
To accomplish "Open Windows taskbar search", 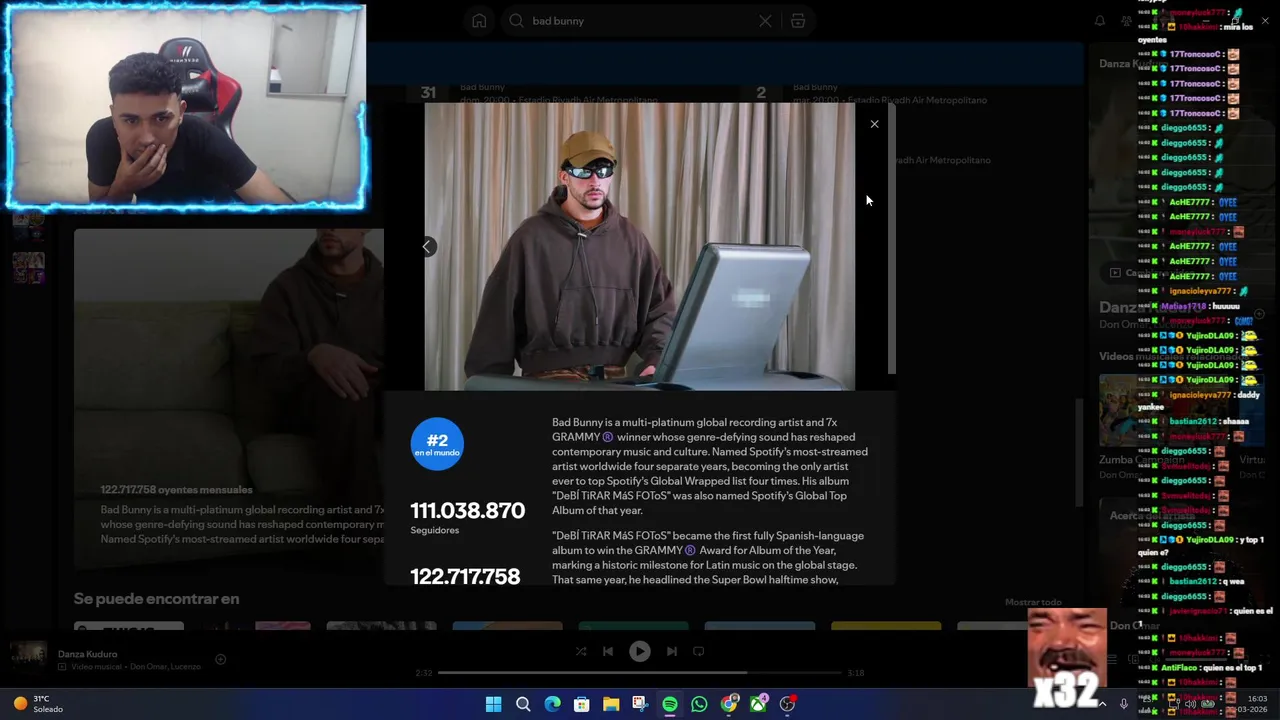I will pyautogui.click(x=523, y=704).
